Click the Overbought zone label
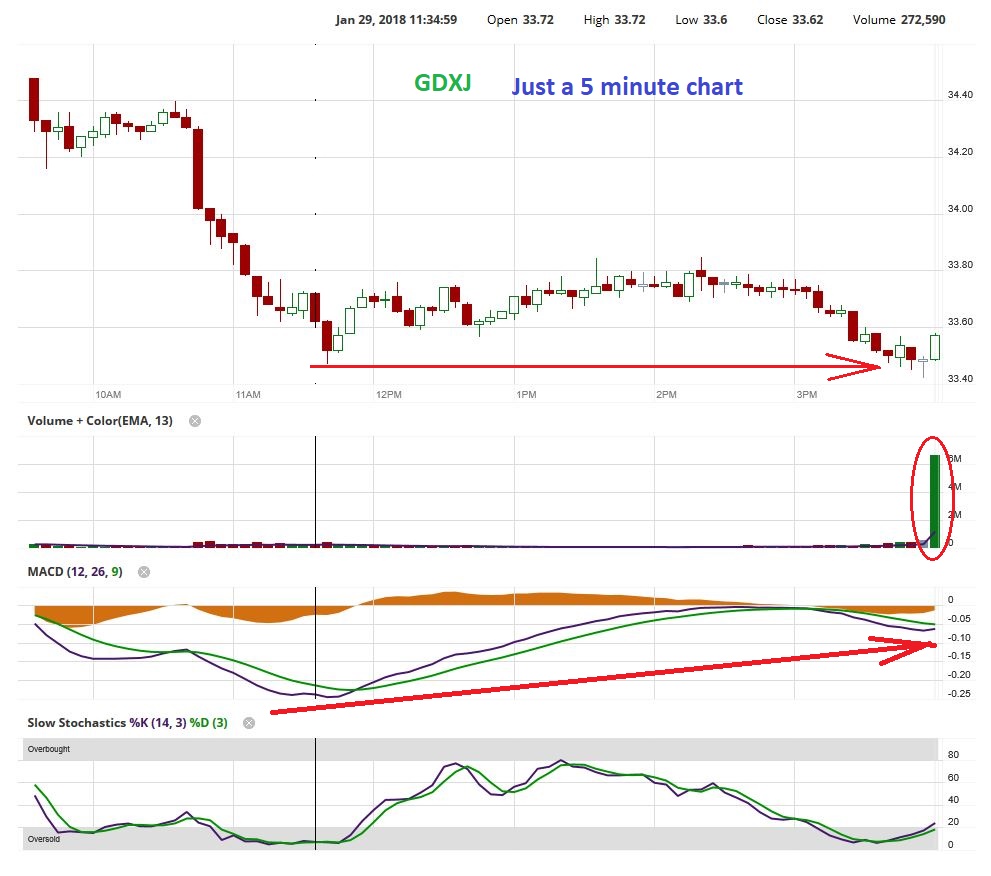This screenshot has height=876, width=991. tap(49, 749)
